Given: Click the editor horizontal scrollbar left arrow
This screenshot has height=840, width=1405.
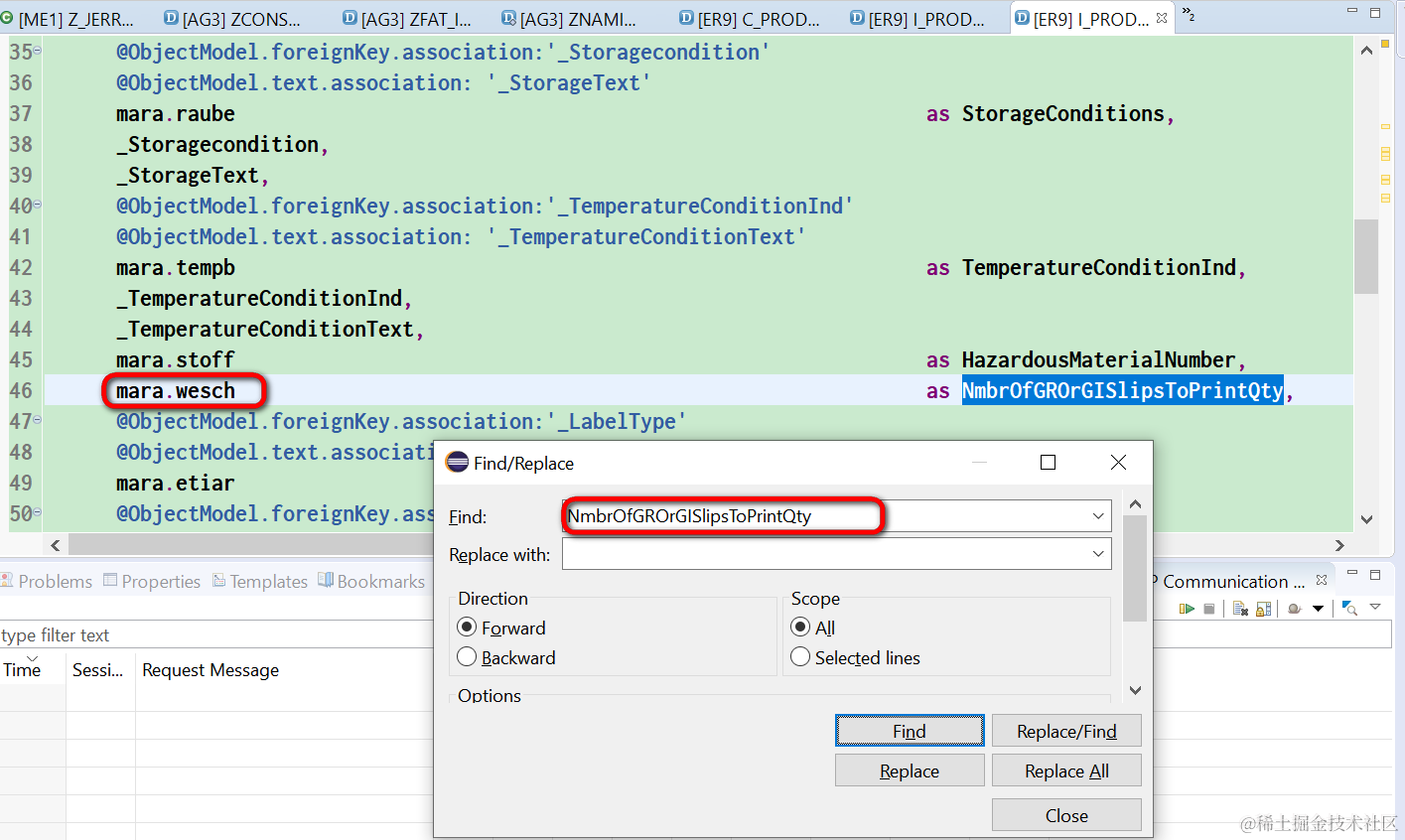Looking at the screenshot, I should click(x=56, y=545).
